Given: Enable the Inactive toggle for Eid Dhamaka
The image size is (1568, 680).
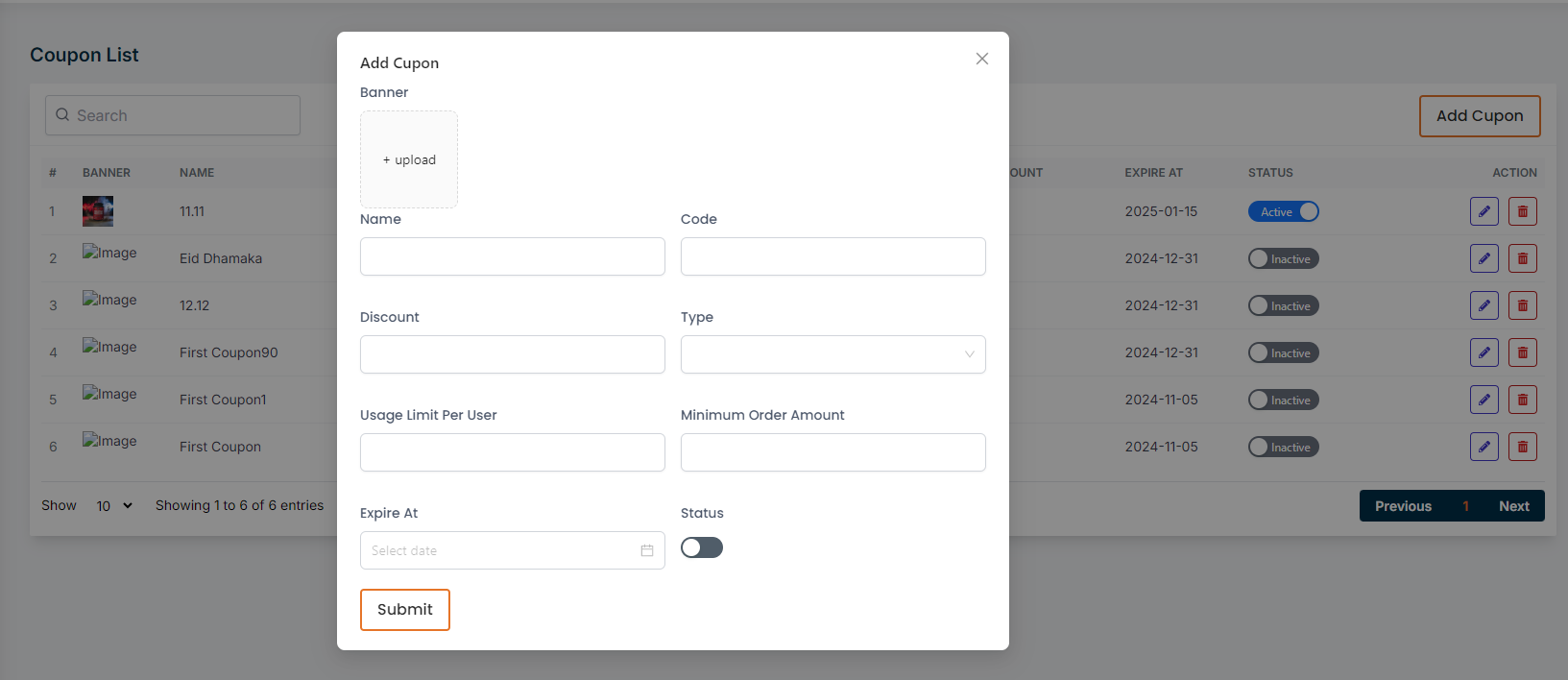Looking at the screenshot, I should click(x=1283, y=259).
